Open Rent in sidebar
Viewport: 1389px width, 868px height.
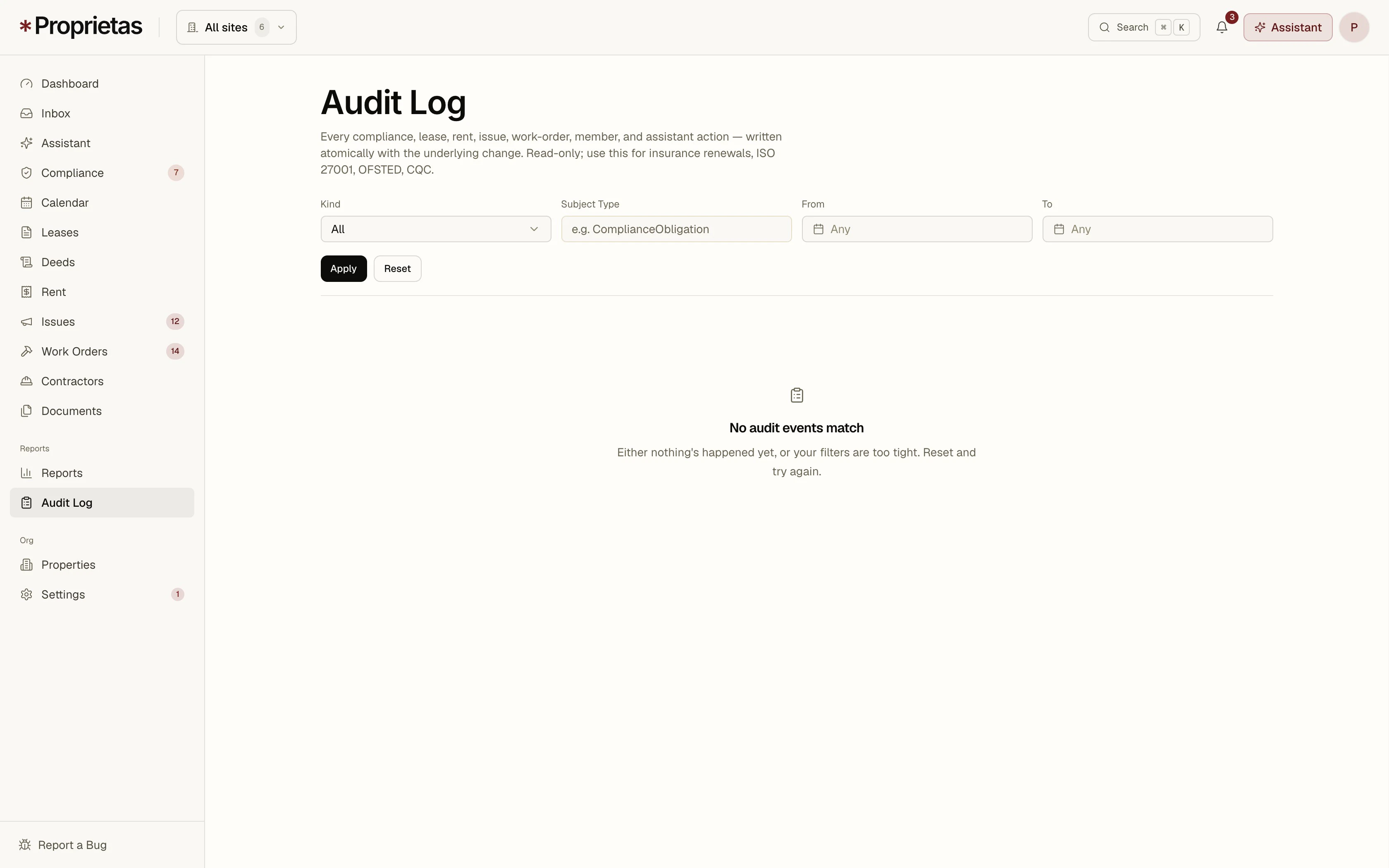(102, 292)
